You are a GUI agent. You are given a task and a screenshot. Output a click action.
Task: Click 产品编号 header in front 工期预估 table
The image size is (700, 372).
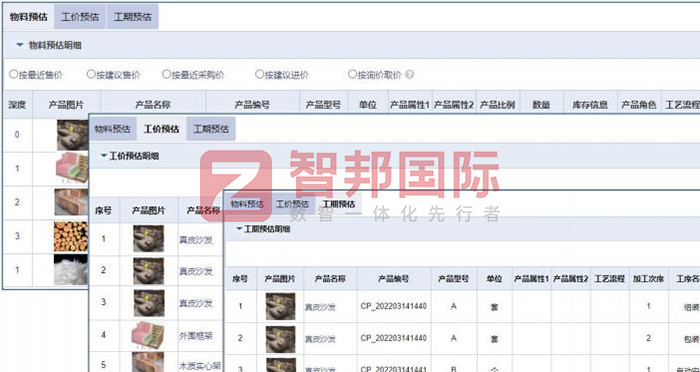[394, 279]
